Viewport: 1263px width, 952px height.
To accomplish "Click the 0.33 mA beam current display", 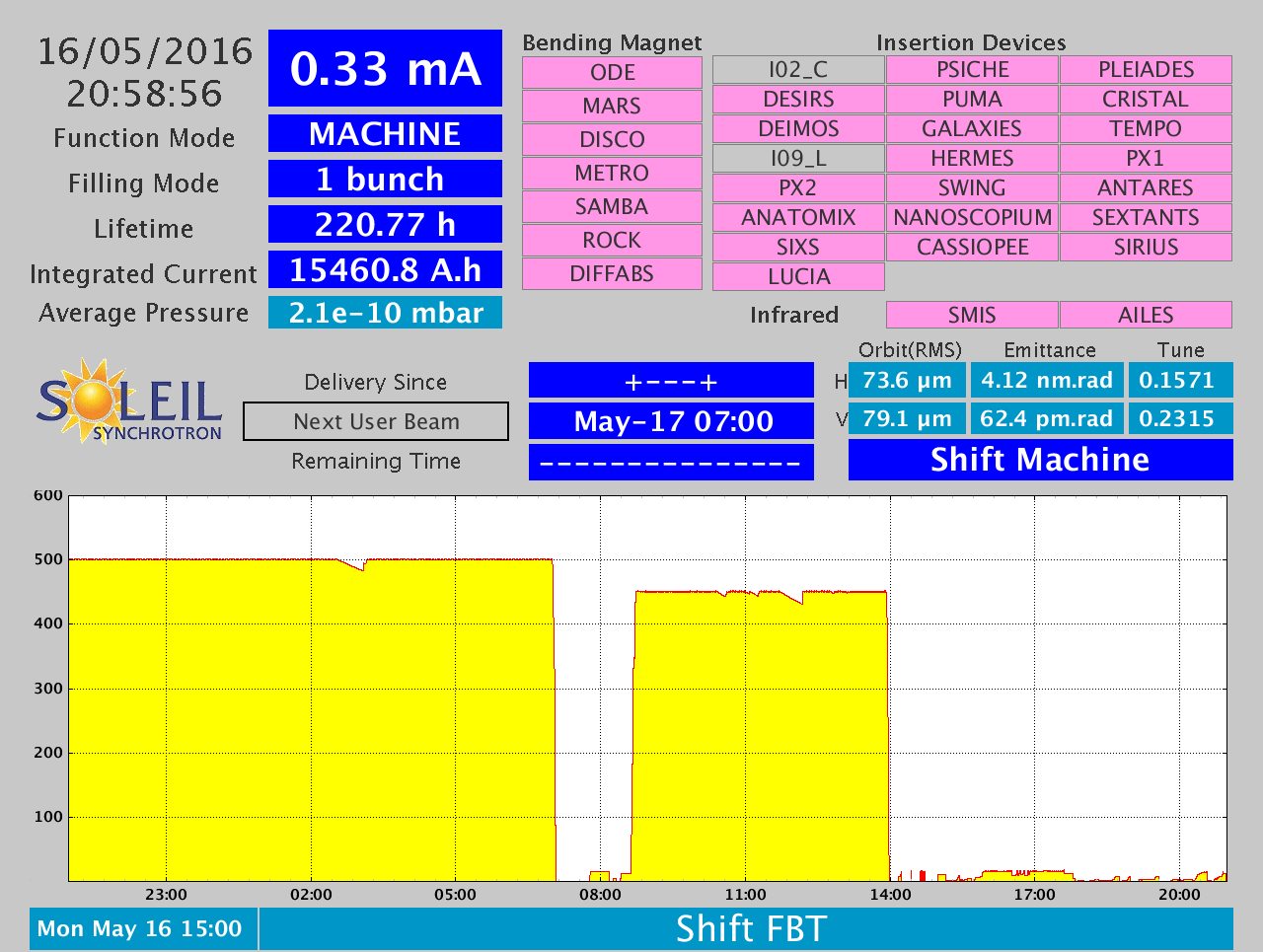I will 385,68.
